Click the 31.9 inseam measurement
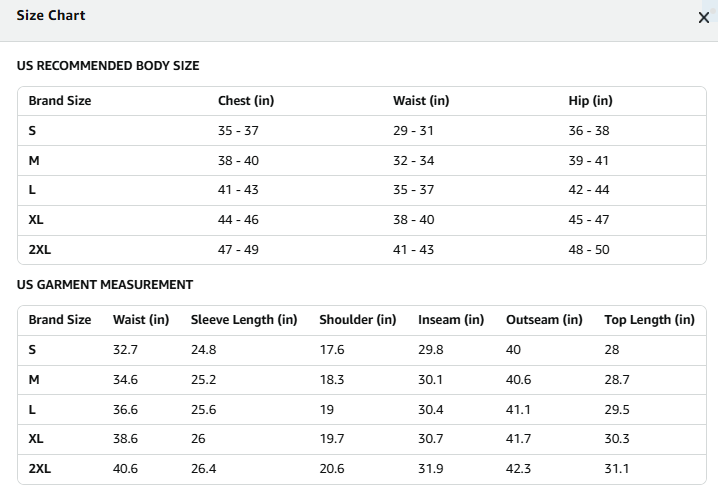Viewport: 718px width, 495px height. pyautogui.click(x=430, y=469)
